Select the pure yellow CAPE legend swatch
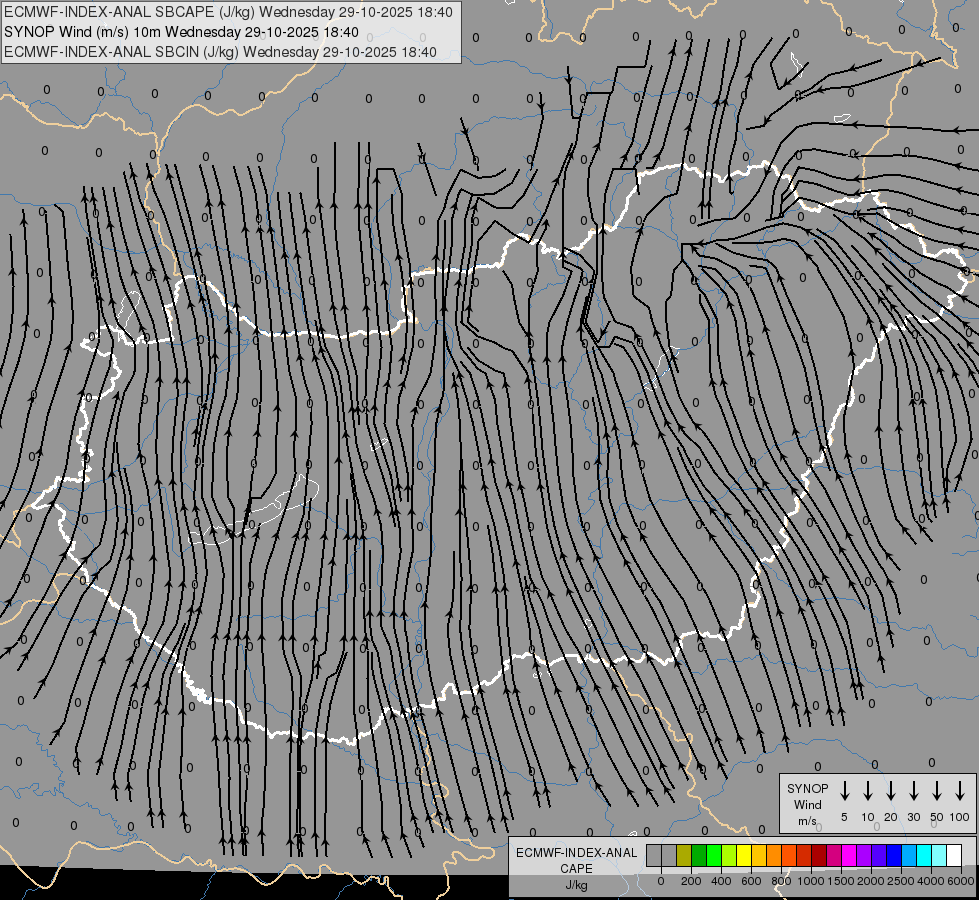 (744, 855)
